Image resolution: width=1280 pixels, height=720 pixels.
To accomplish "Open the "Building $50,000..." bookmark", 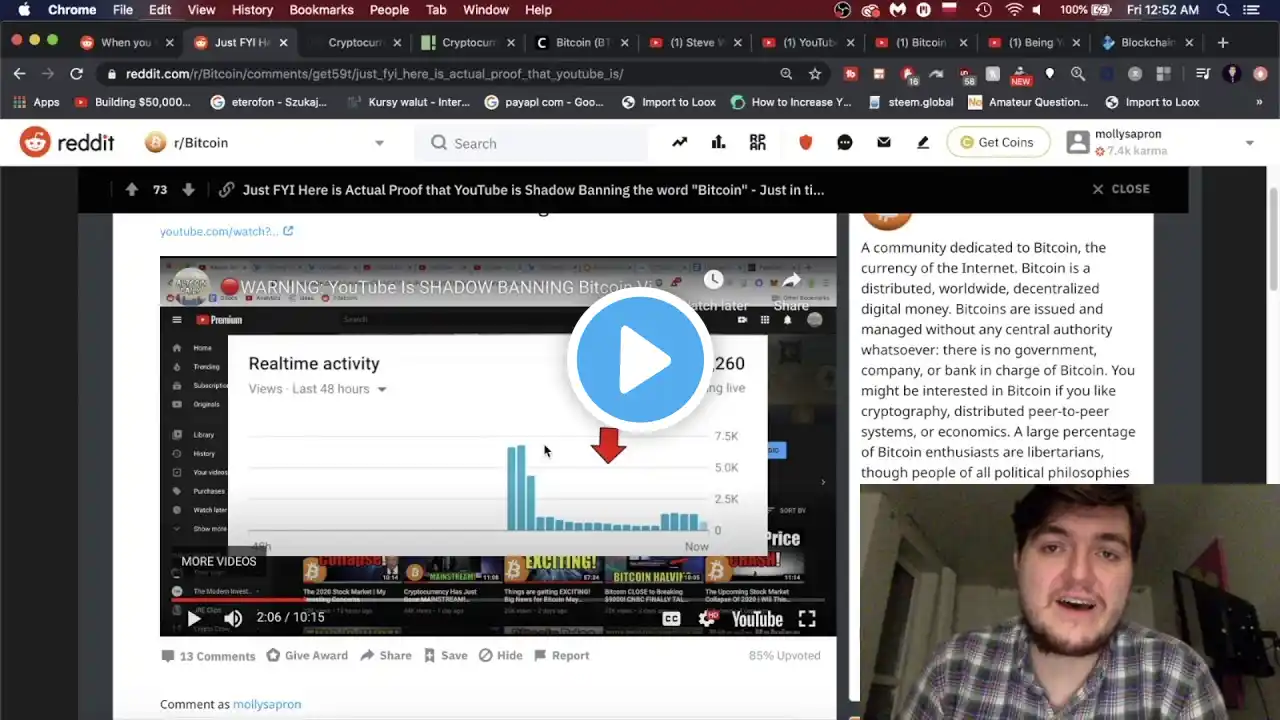I will click(133, 102).
